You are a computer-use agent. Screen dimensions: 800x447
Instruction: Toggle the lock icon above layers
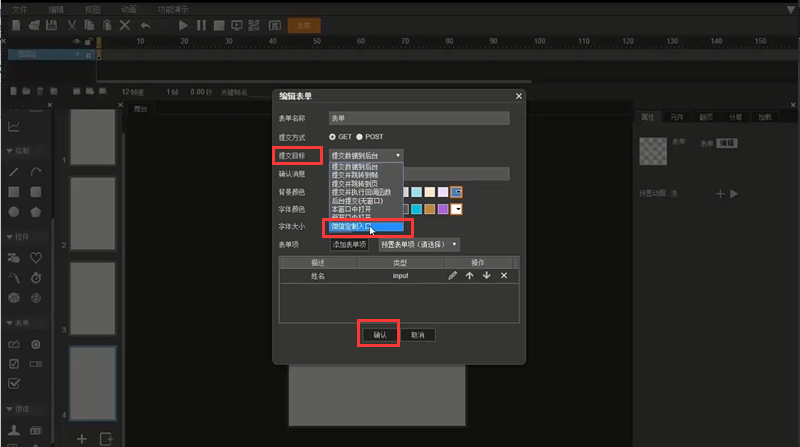tap(89, 41)
